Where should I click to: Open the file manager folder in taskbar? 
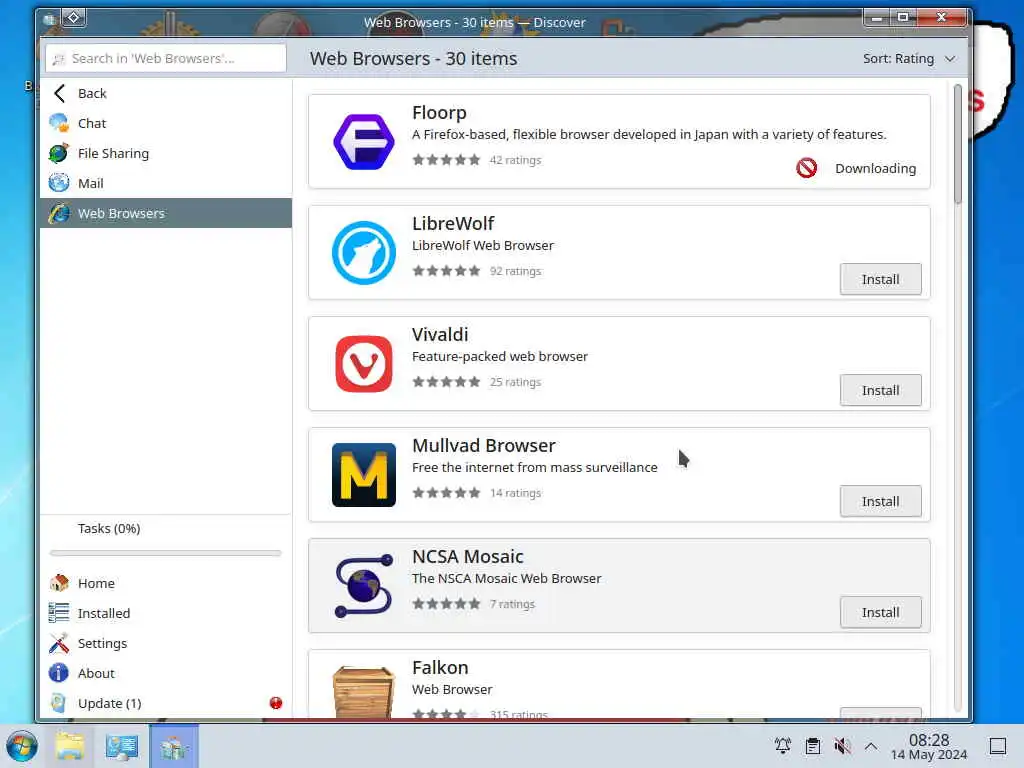[x=70, y=746]
